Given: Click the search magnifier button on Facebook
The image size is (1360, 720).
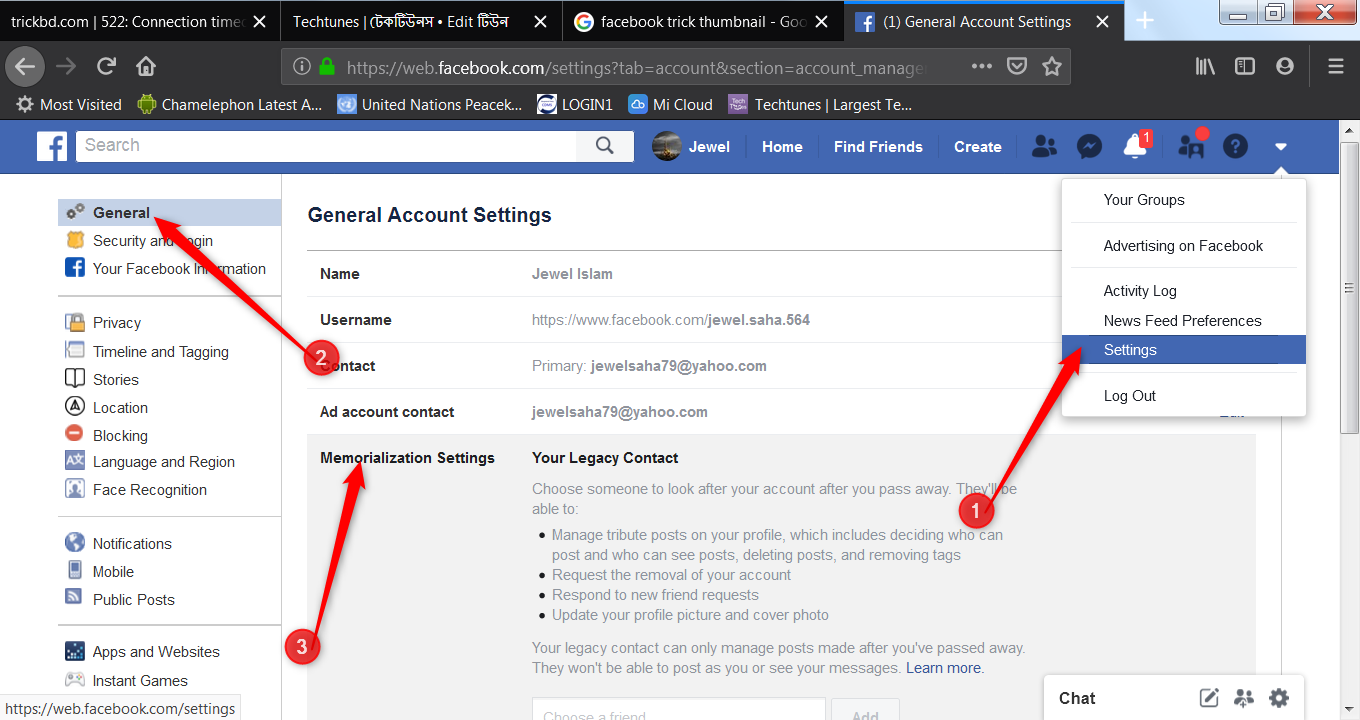Looking at the screenshot, I should pyautogui.click(x=605, y=146).
